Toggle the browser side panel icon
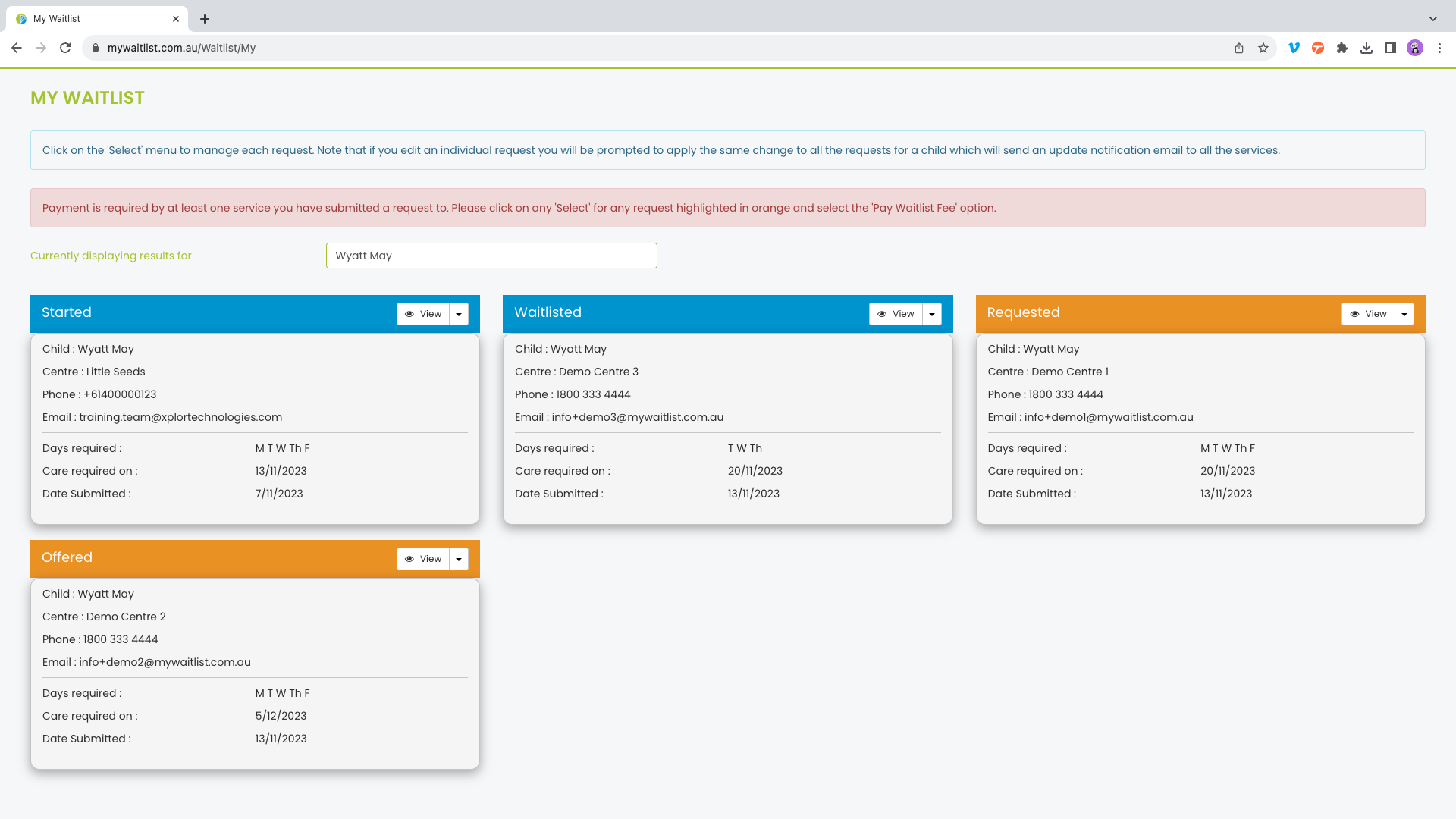 tap(1391, 48)
